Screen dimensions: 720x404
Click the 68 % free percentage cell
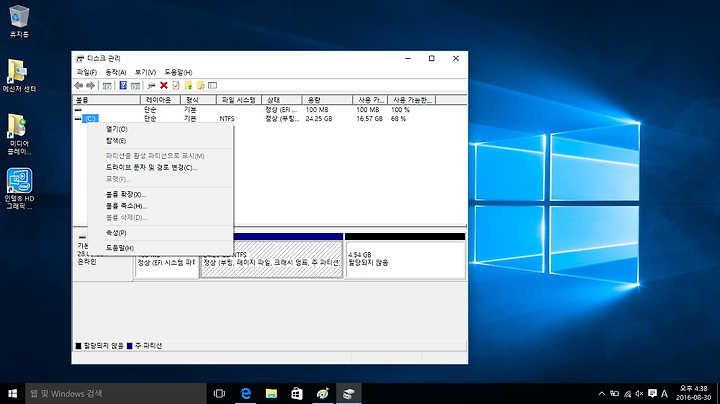coord(398,118)
